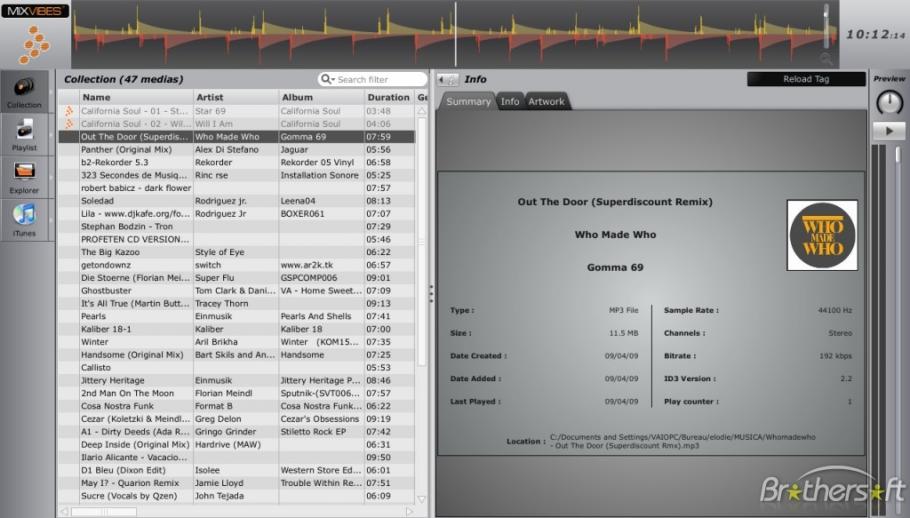Select track Kaliber 18-1
910x518 pixels.
(x=237, y=329)
